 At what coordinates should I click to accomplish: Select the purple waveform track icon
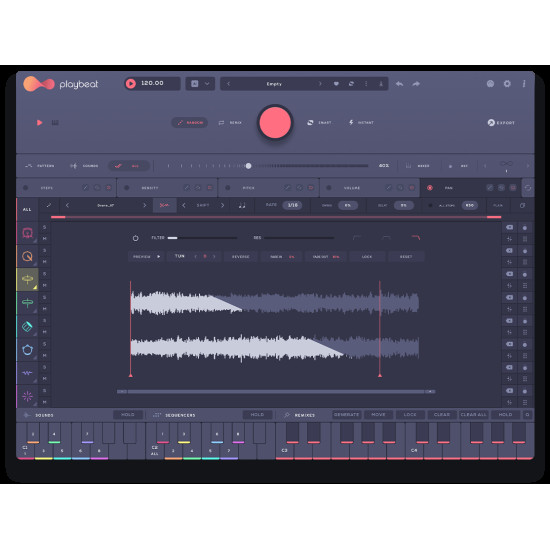point(27,373)
